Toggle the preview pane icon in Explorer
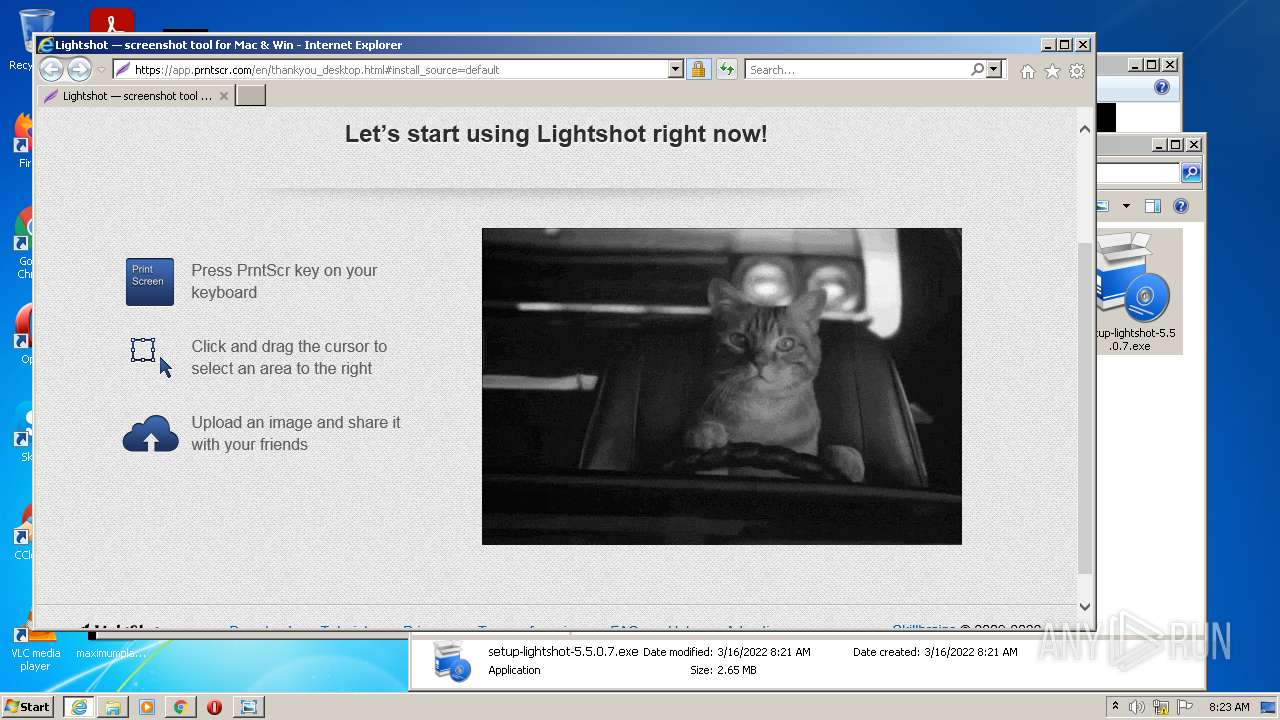 pyautogui.click(x=1153, y=206)
